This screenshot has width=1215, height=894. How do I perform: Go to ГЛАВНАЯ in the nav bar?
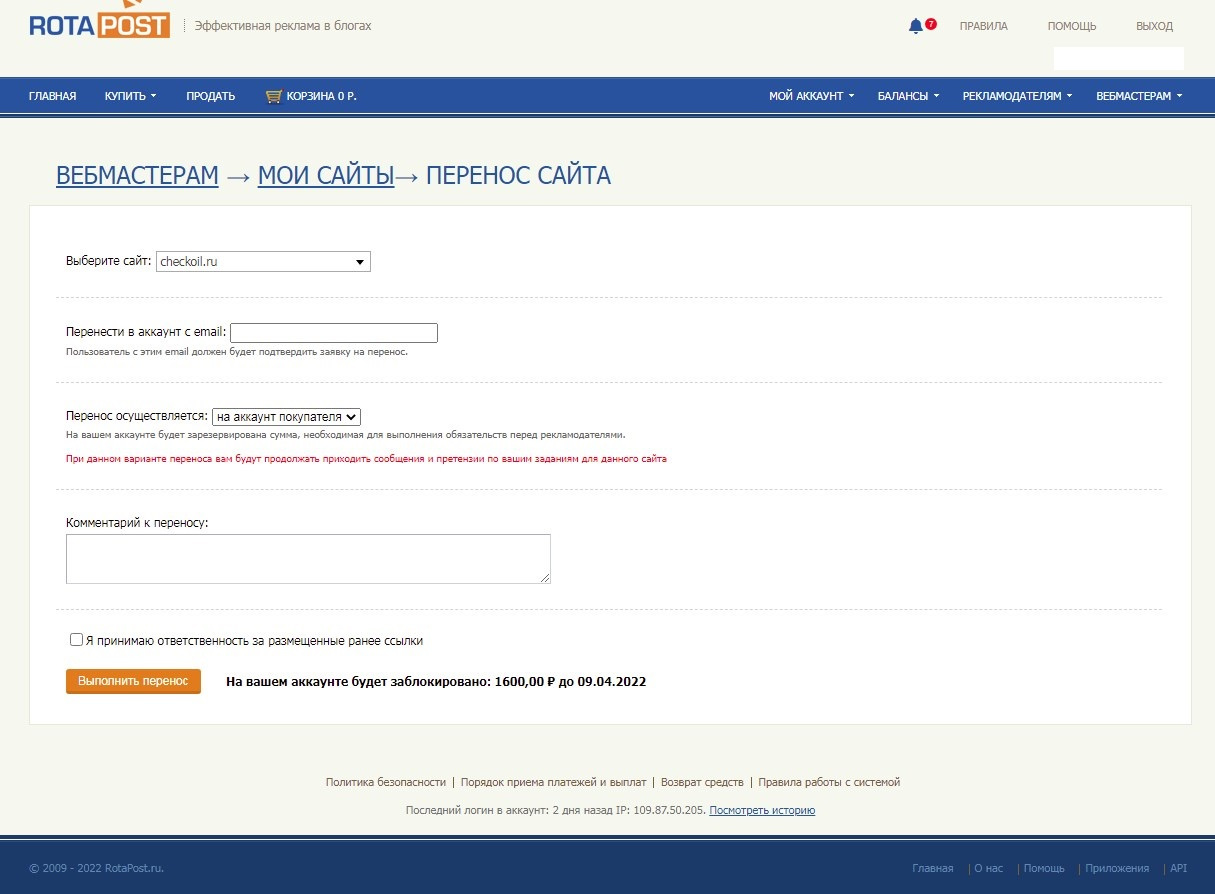(x=53, y=96)
